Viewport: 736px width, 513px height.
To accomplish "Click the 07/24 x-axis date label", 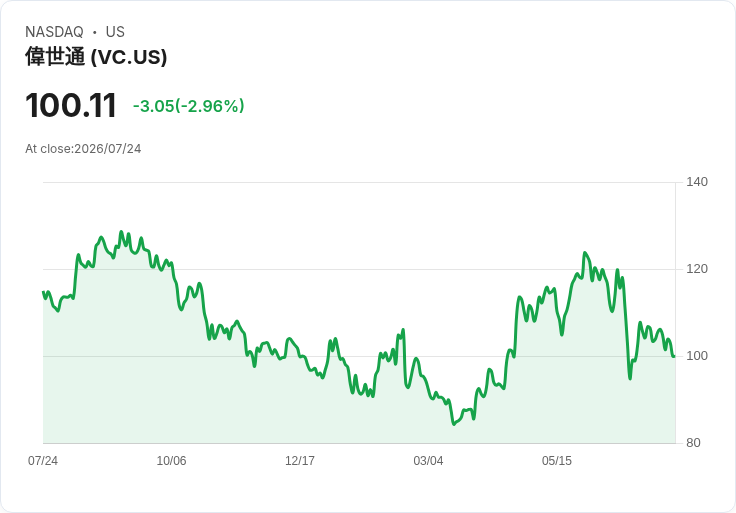I will (43, 461).
